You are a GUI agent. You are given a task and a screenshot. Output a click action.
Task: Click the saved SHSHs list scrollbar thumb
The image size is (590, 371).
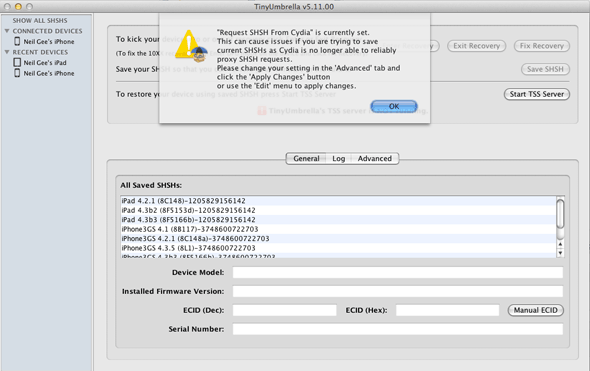pyautogui.click(x=560, y=213)
